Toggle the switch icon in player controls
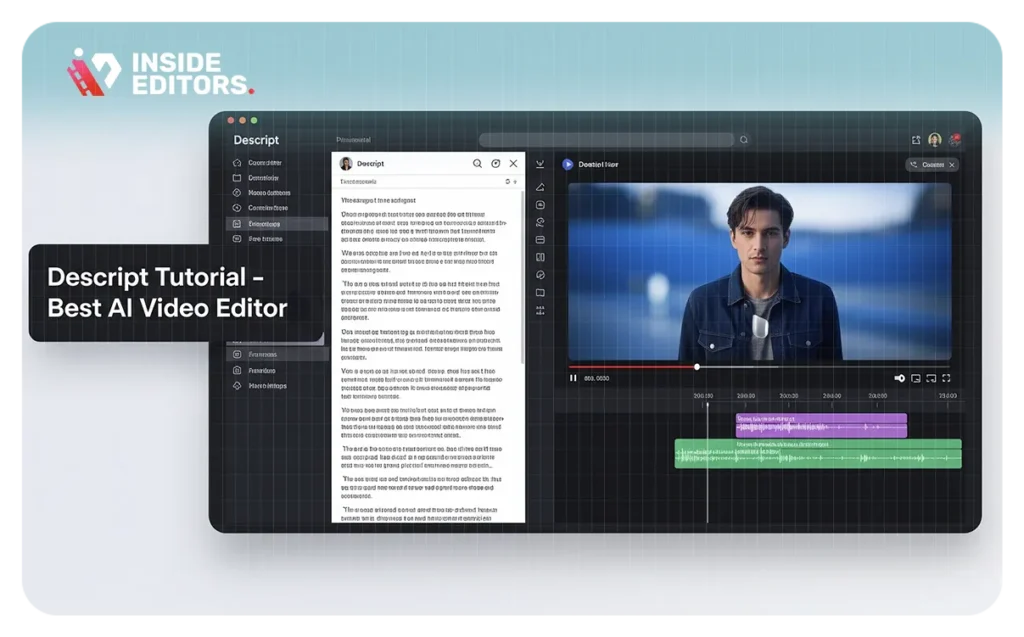1024x637 pixels. [899, 378]
